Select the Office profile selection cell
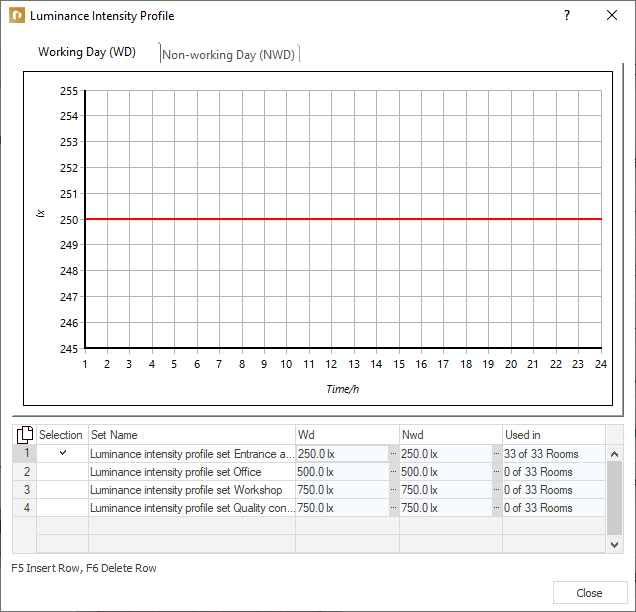This screenshot has width=636, height=612. tap(63, 472)
